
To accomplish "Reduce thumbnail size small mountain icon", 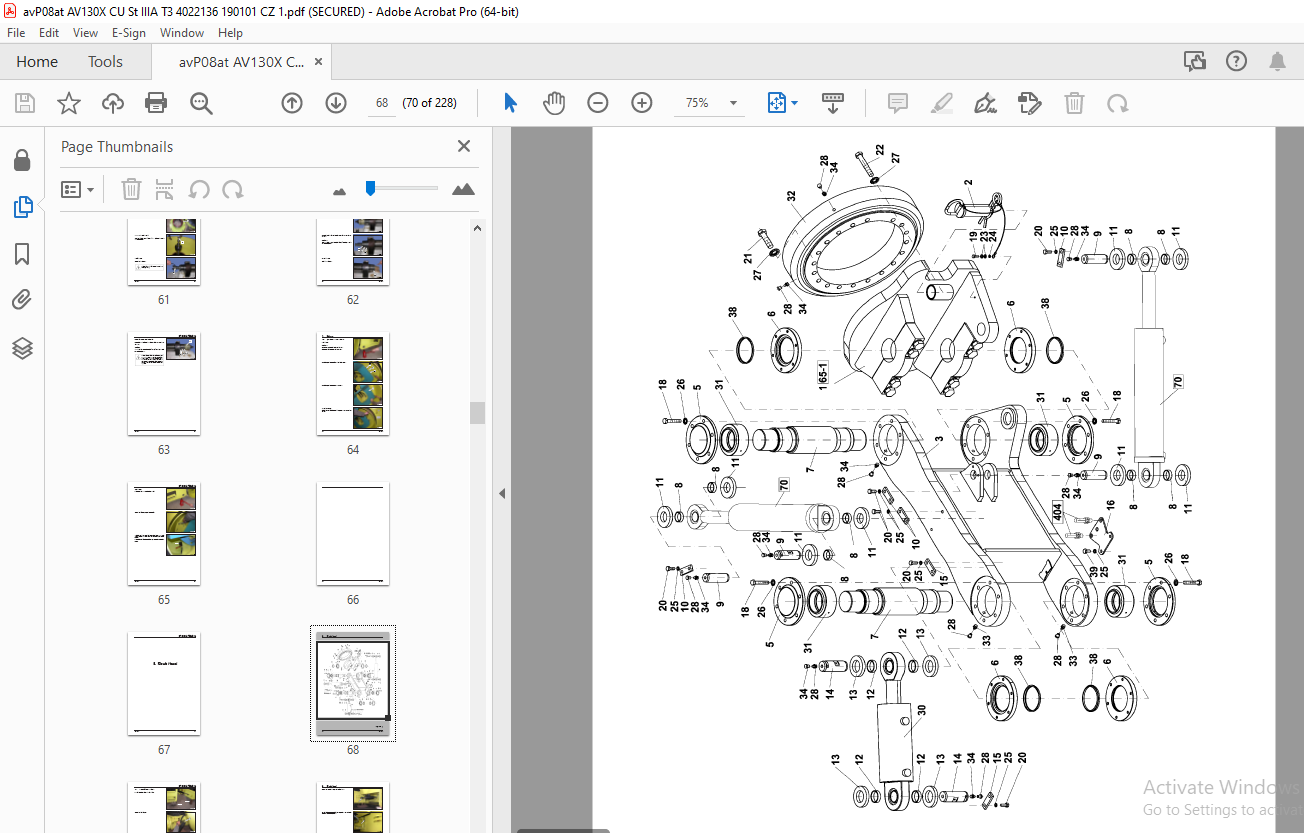I will 339,190.
